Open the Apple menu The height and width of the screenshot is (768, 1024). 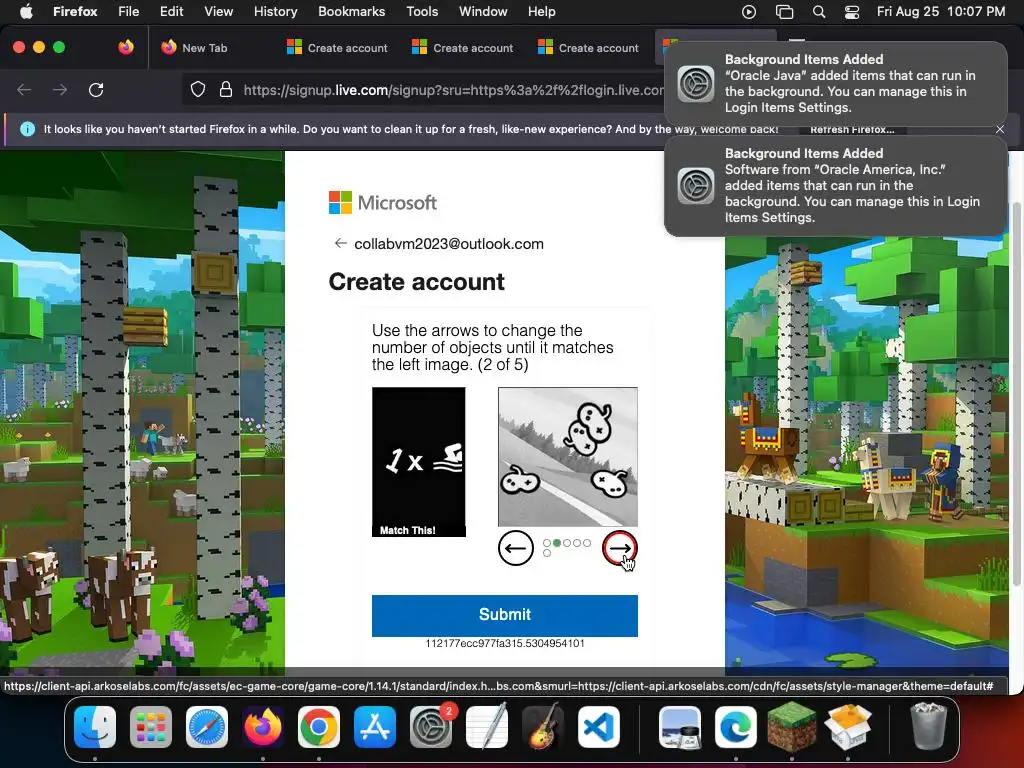(26, 12)
